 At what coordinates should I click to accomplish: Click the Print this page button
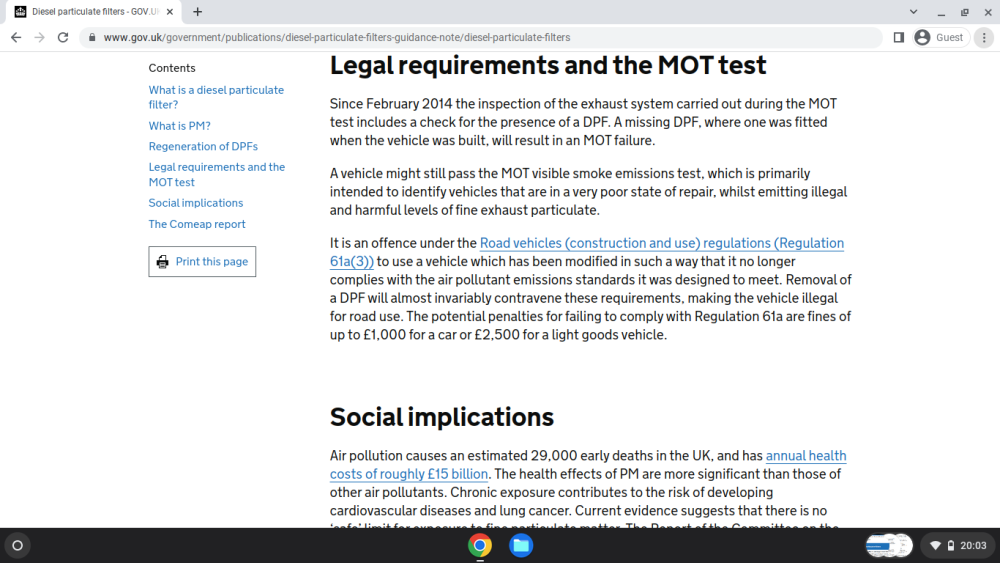(x=202, y=261)
